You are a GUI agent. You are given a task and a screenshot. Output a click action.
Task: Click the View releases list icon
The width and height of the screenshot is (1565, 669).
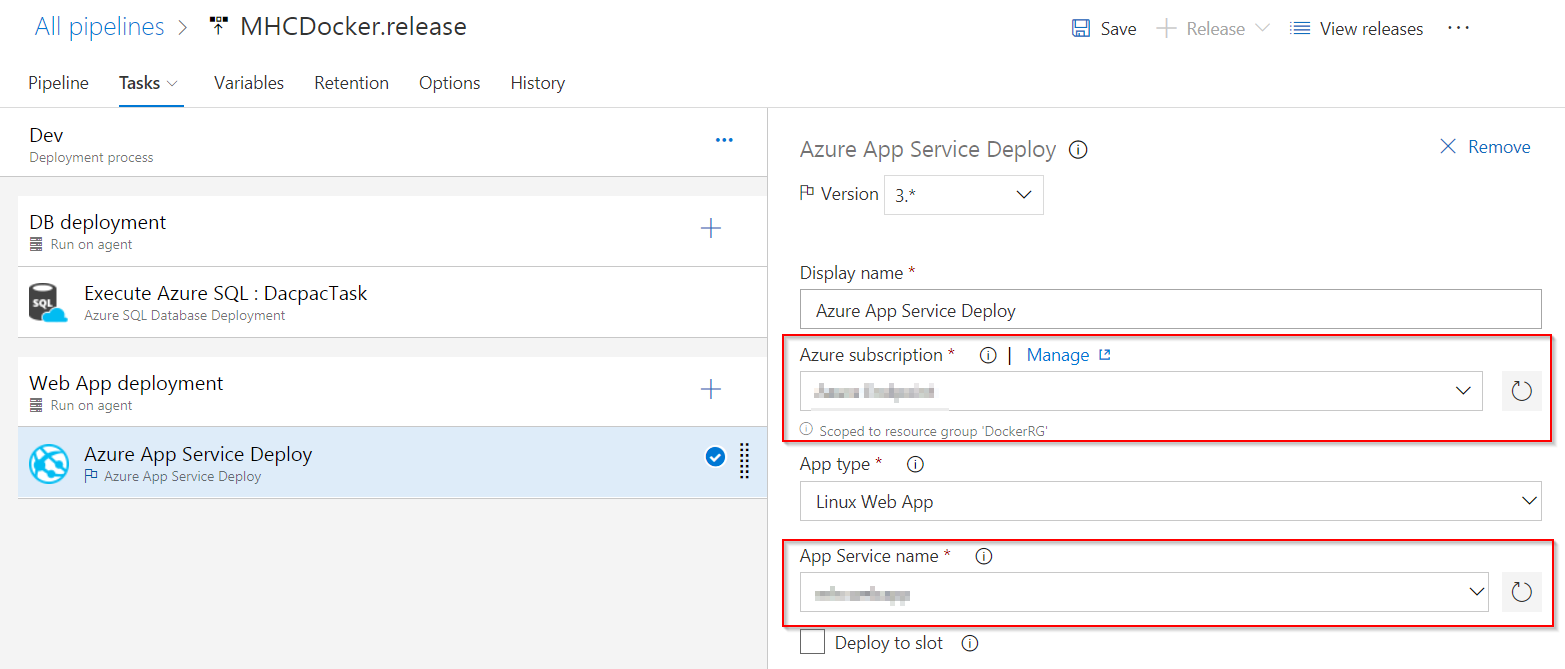(1300, 28)
